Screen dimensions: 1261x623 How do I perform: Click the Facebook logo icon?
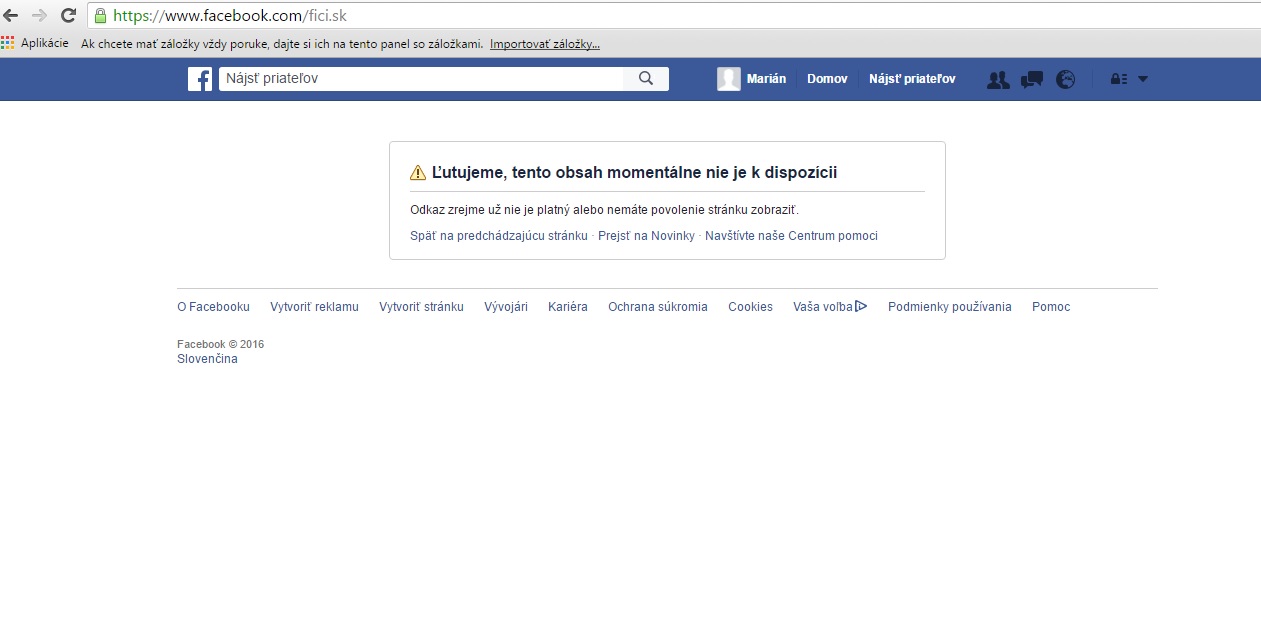(200, 79)
